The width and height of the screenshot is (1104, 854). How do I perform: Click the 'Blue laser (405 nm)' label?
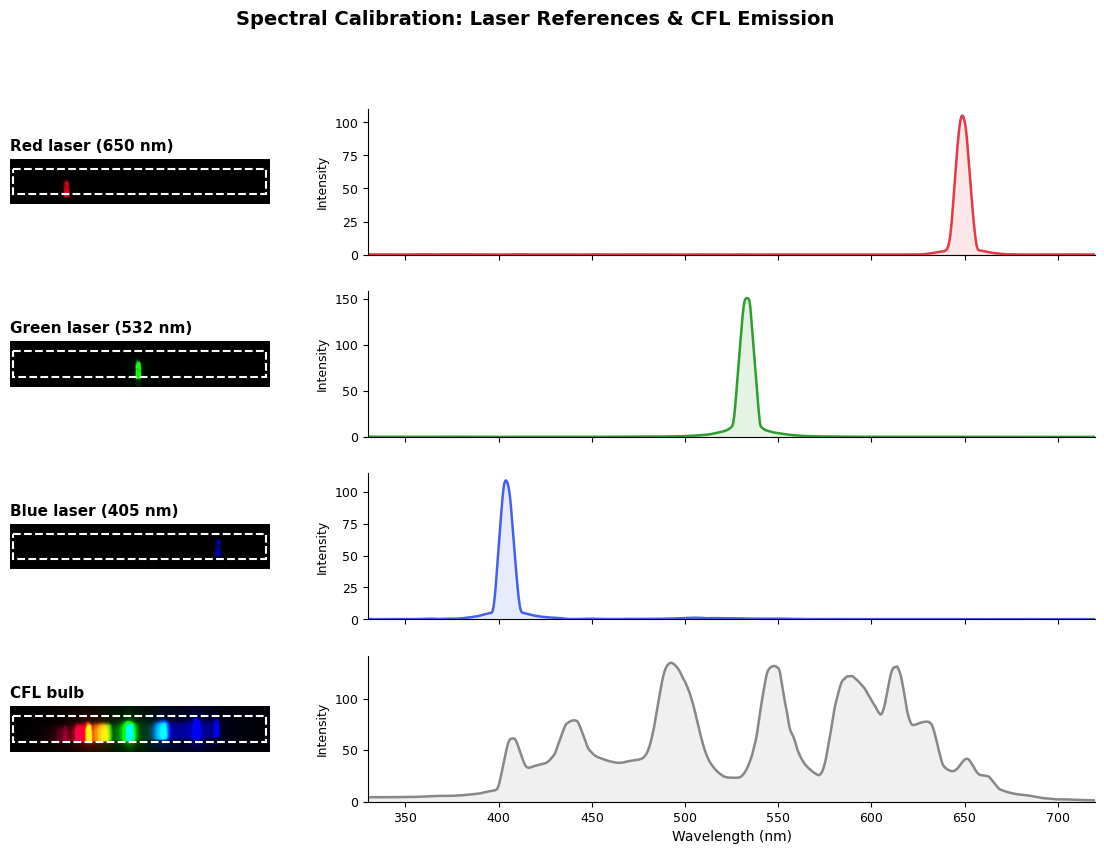[94, 511]
